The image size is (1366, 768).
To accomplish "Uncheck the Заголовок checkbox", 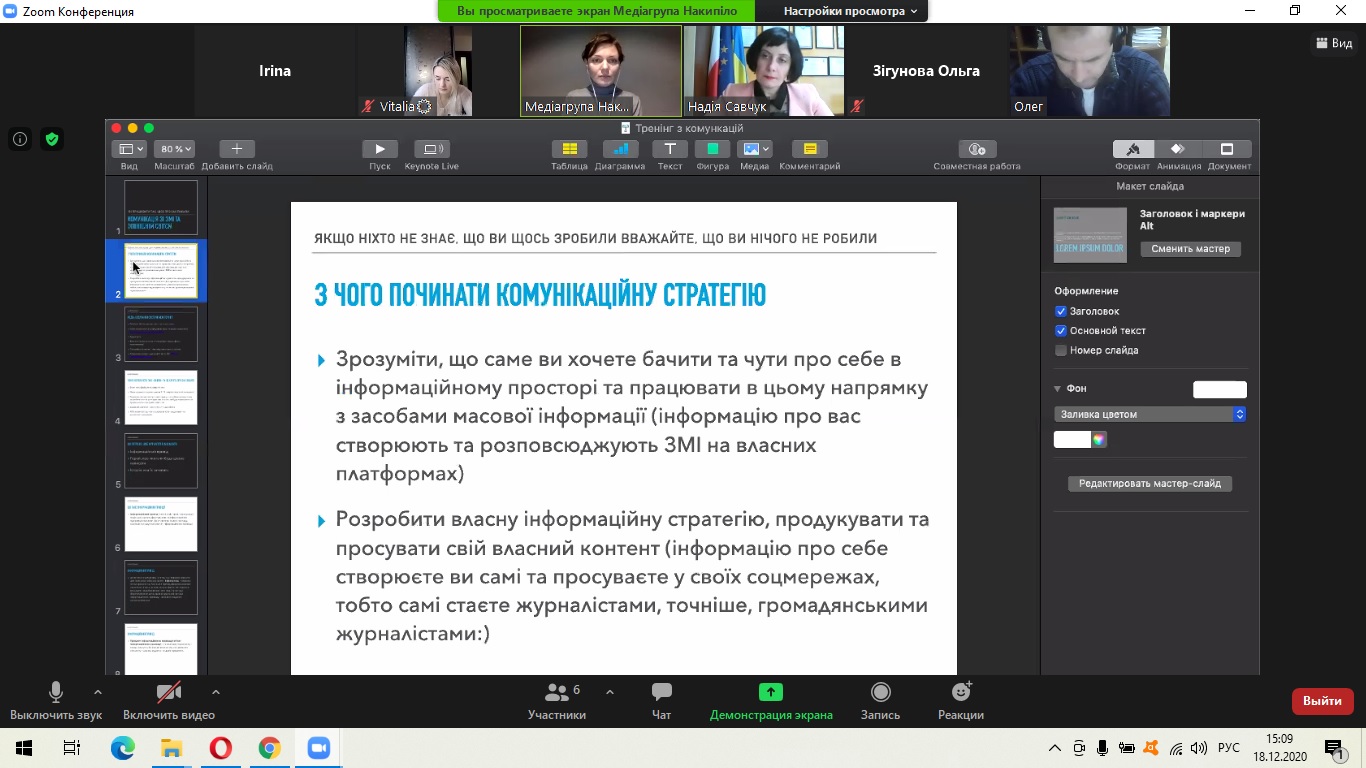I will (1061, 311).
